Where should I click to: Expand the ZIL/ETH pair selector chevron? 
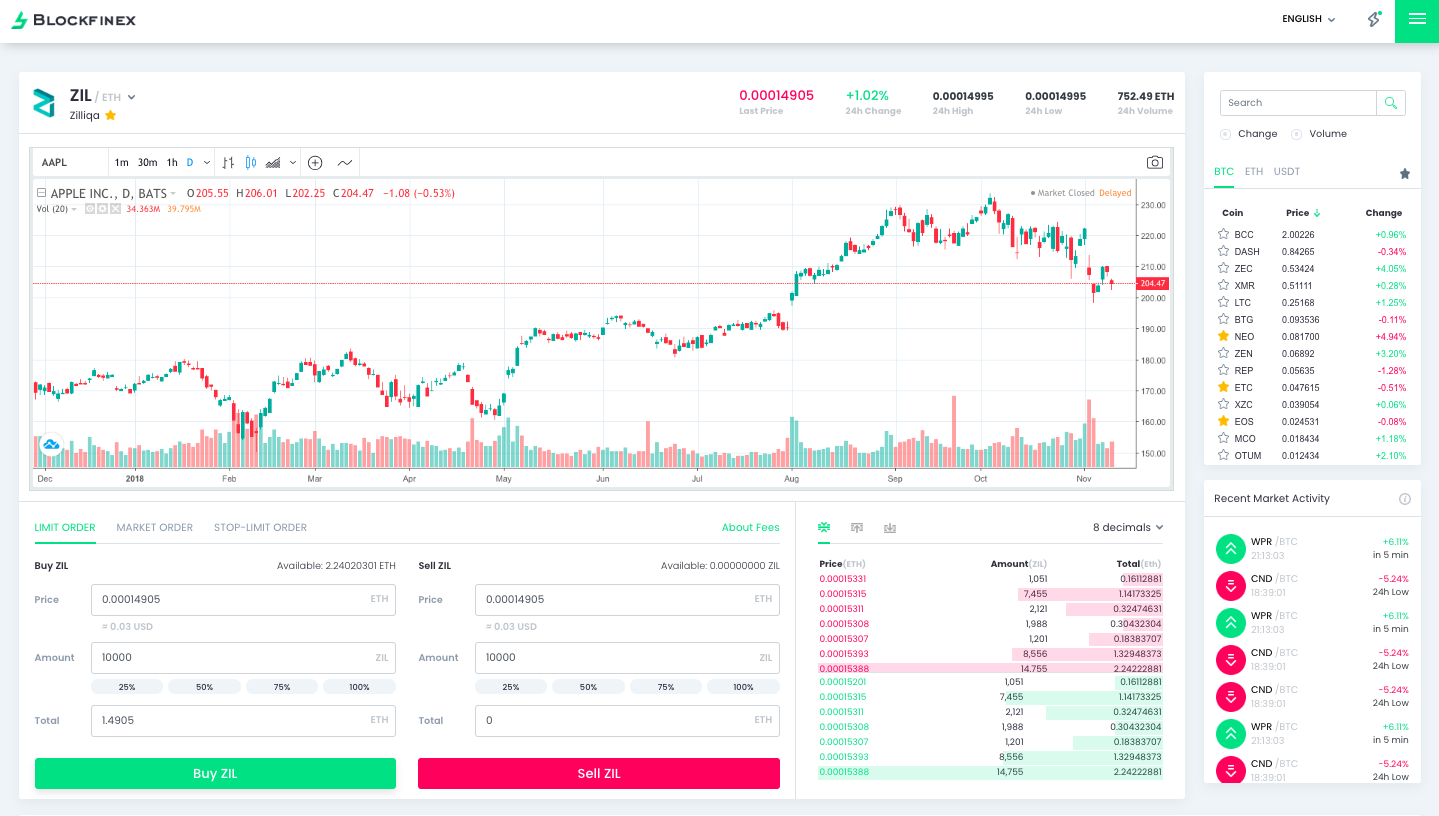click(132, 97)
